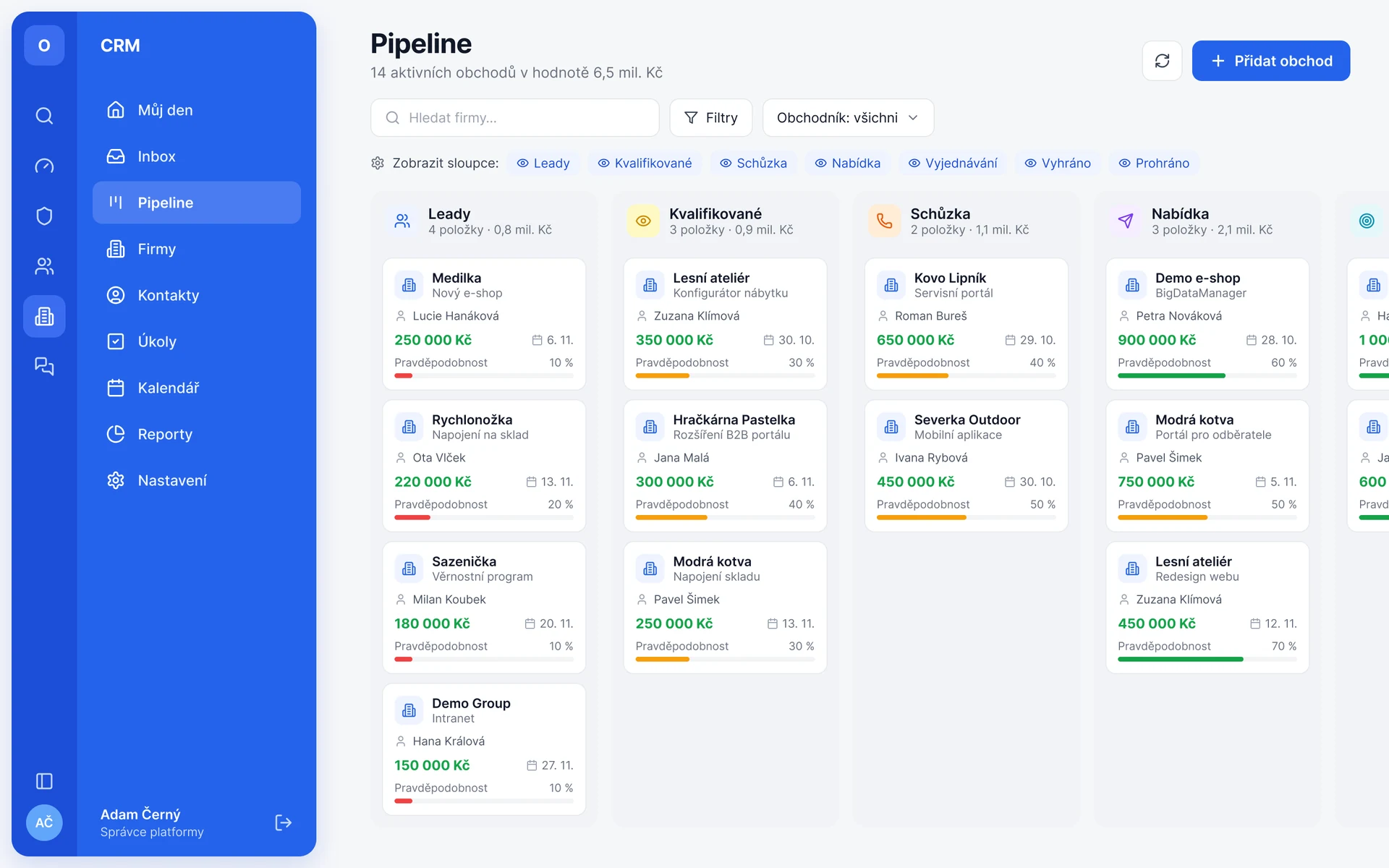The height and width of the screenshot is (868, 1389).
Task: Hide the Prohráno column via its eye toggle
Action: click(x=1154, y=163)
